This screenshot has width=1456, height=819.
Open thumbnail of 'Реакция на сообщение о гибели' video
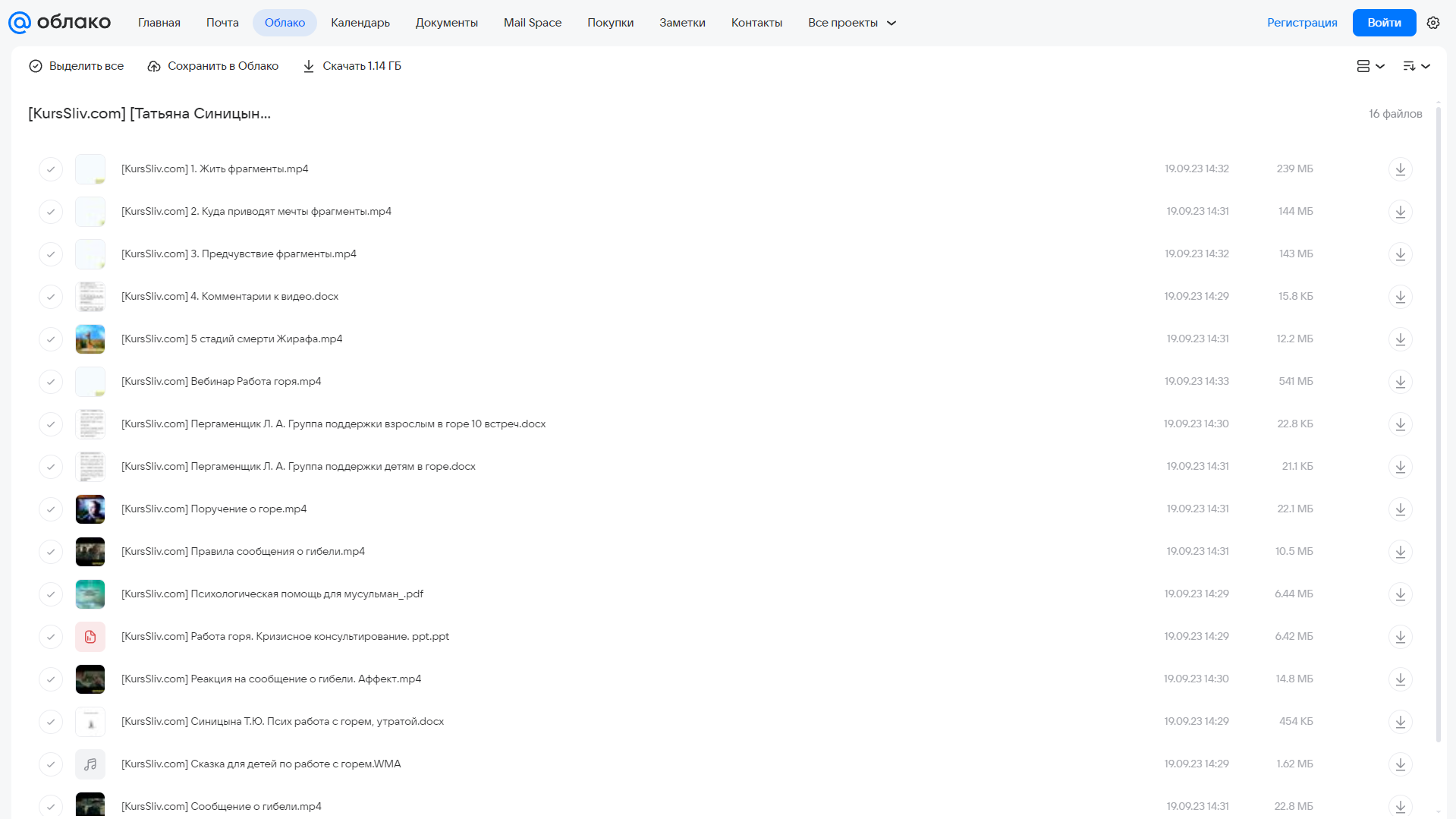[90, 679]
